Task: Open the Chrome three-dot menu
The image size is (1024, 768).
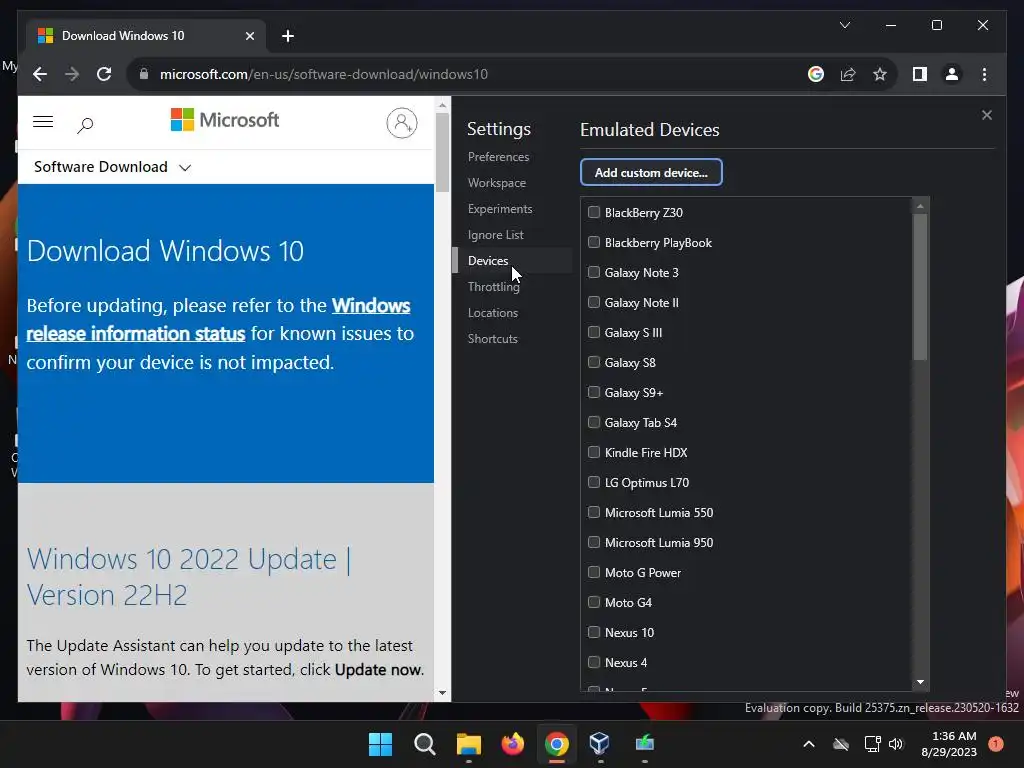Action: tap(984, 74)
